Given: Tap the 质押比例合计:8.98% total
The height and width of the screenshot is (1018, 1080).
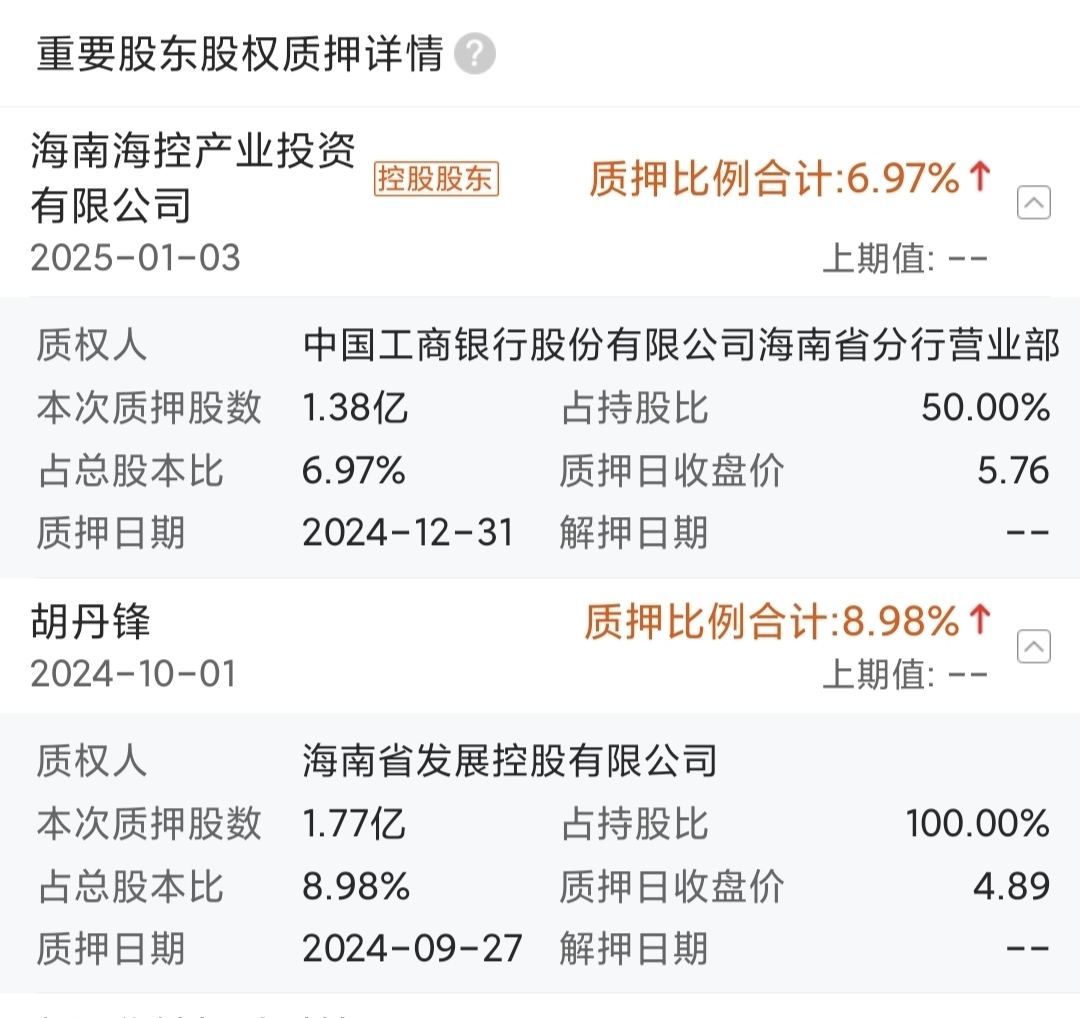Looking at the screenshot, I should pos(771,621).
